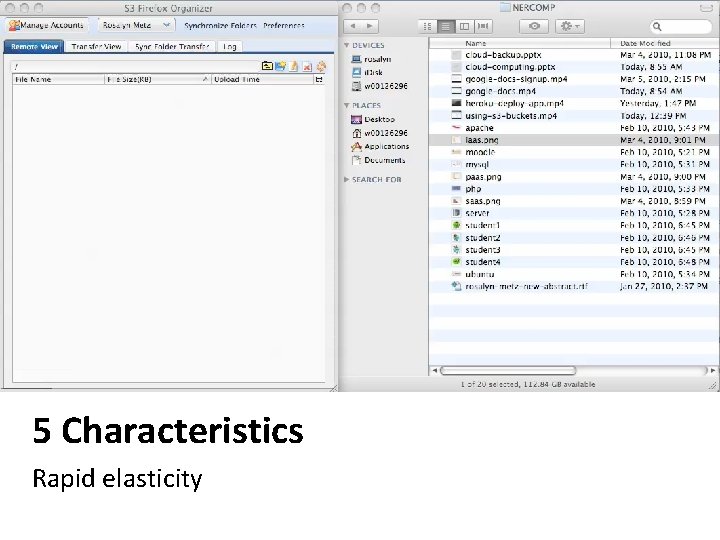Switch Finder to Cover Flow view
720x540 pixels.
click(x=483, y=26)
